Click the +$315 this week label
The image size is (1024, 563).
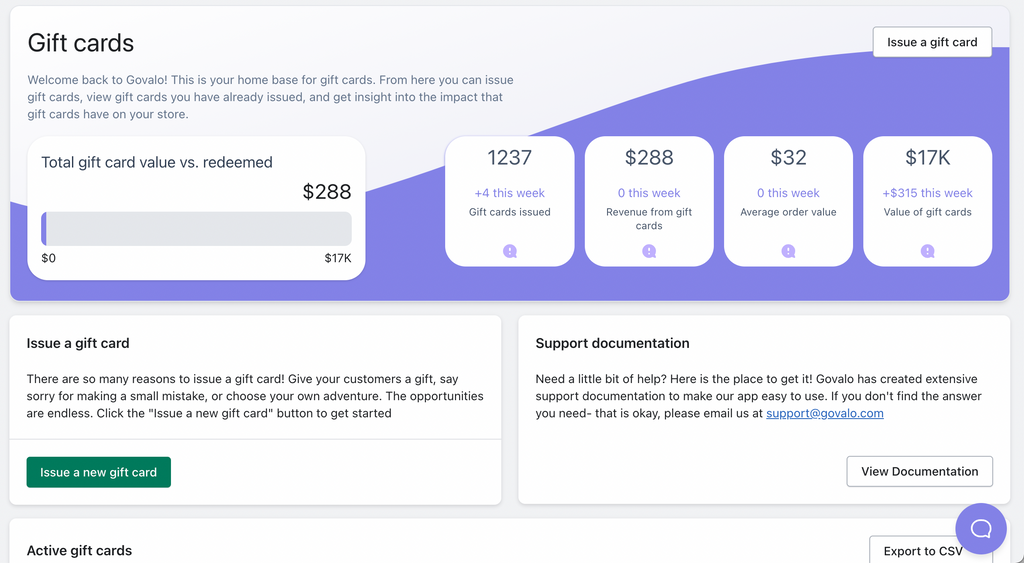tap(928, 193)
